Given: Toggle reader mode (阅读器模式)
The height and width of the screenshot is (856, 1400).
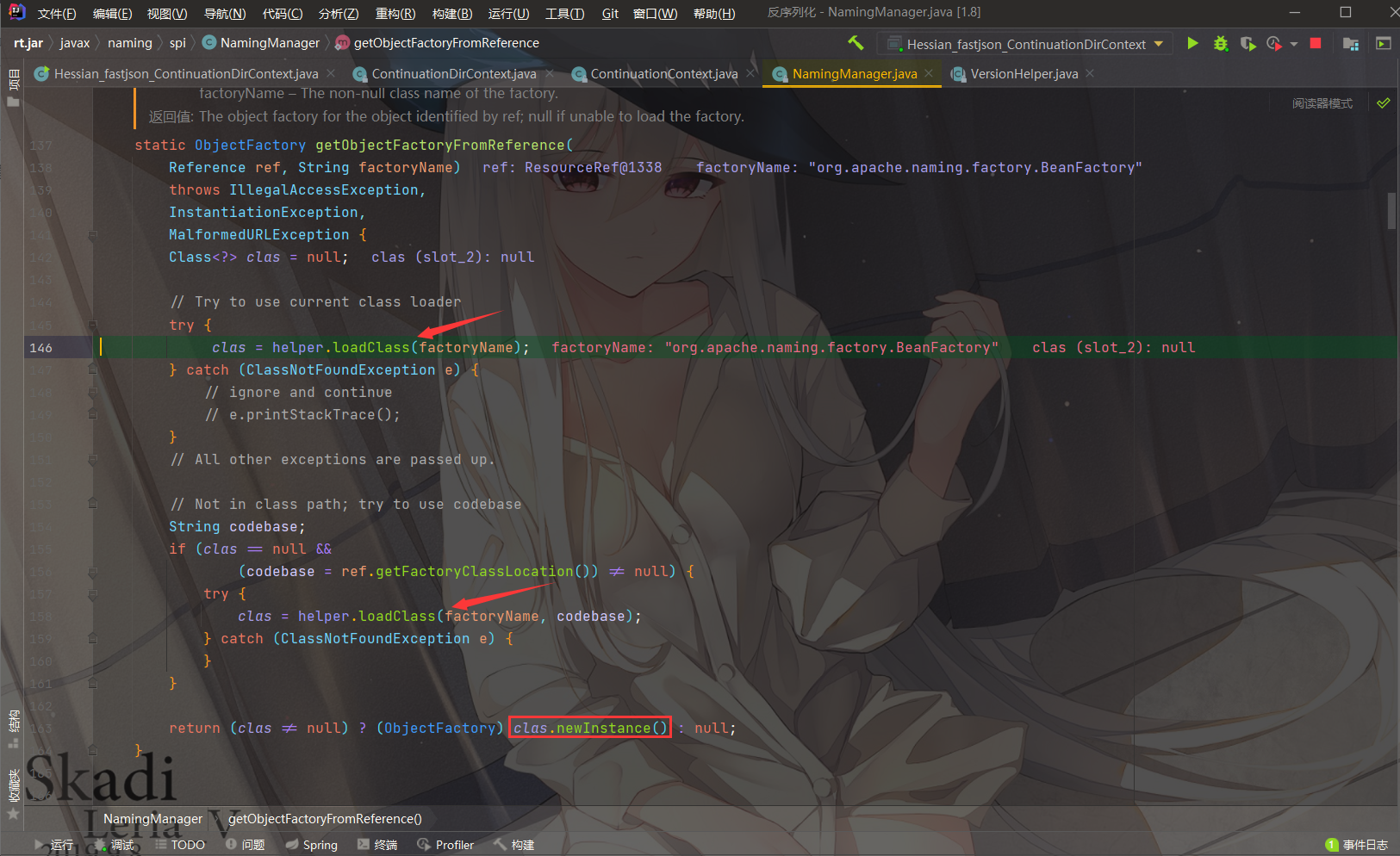Looking at the screenshot, I should click(x=1322, y=103).
